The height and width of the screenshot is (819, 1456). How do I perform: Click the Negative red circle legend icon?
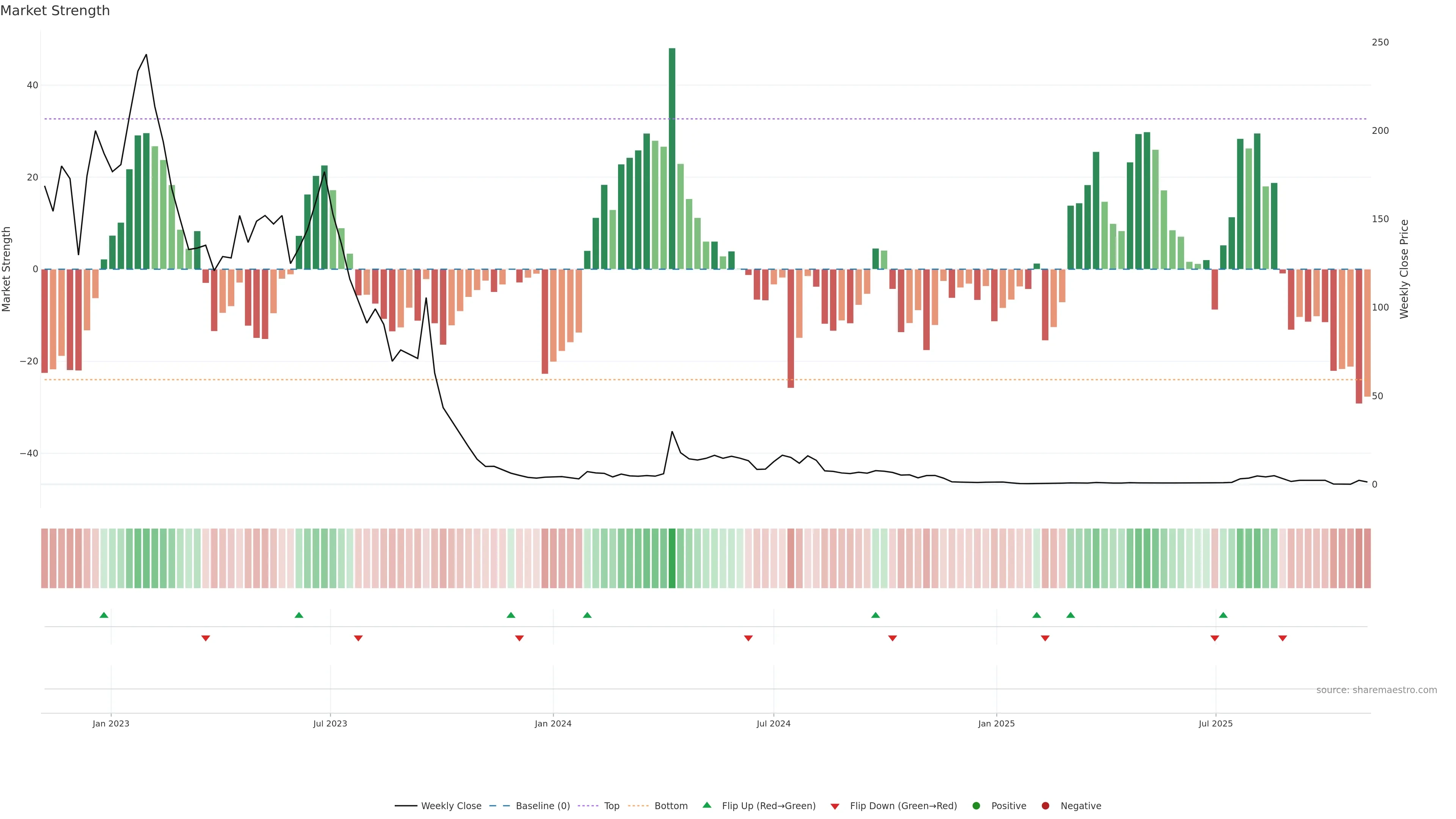pos(1045,806)
